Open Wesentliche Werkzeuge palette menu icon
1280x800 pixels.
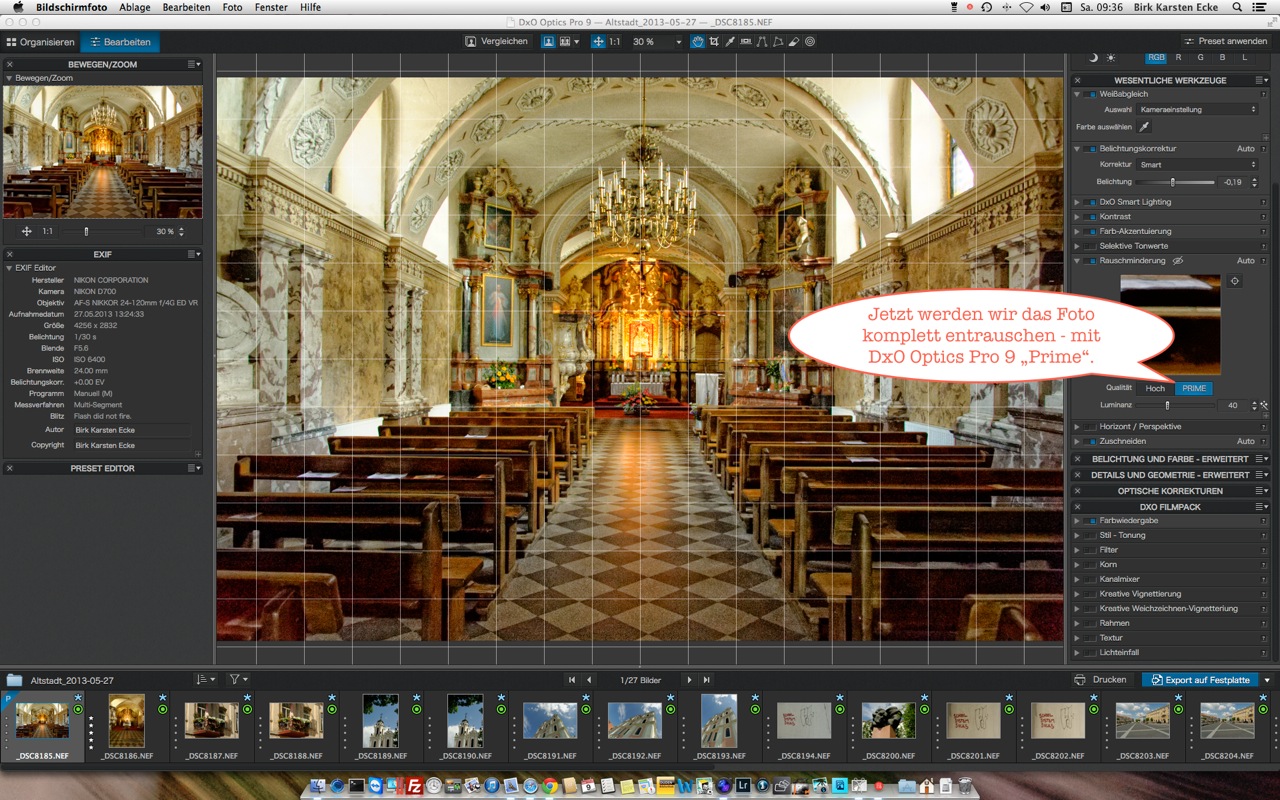click(1264, 80)
